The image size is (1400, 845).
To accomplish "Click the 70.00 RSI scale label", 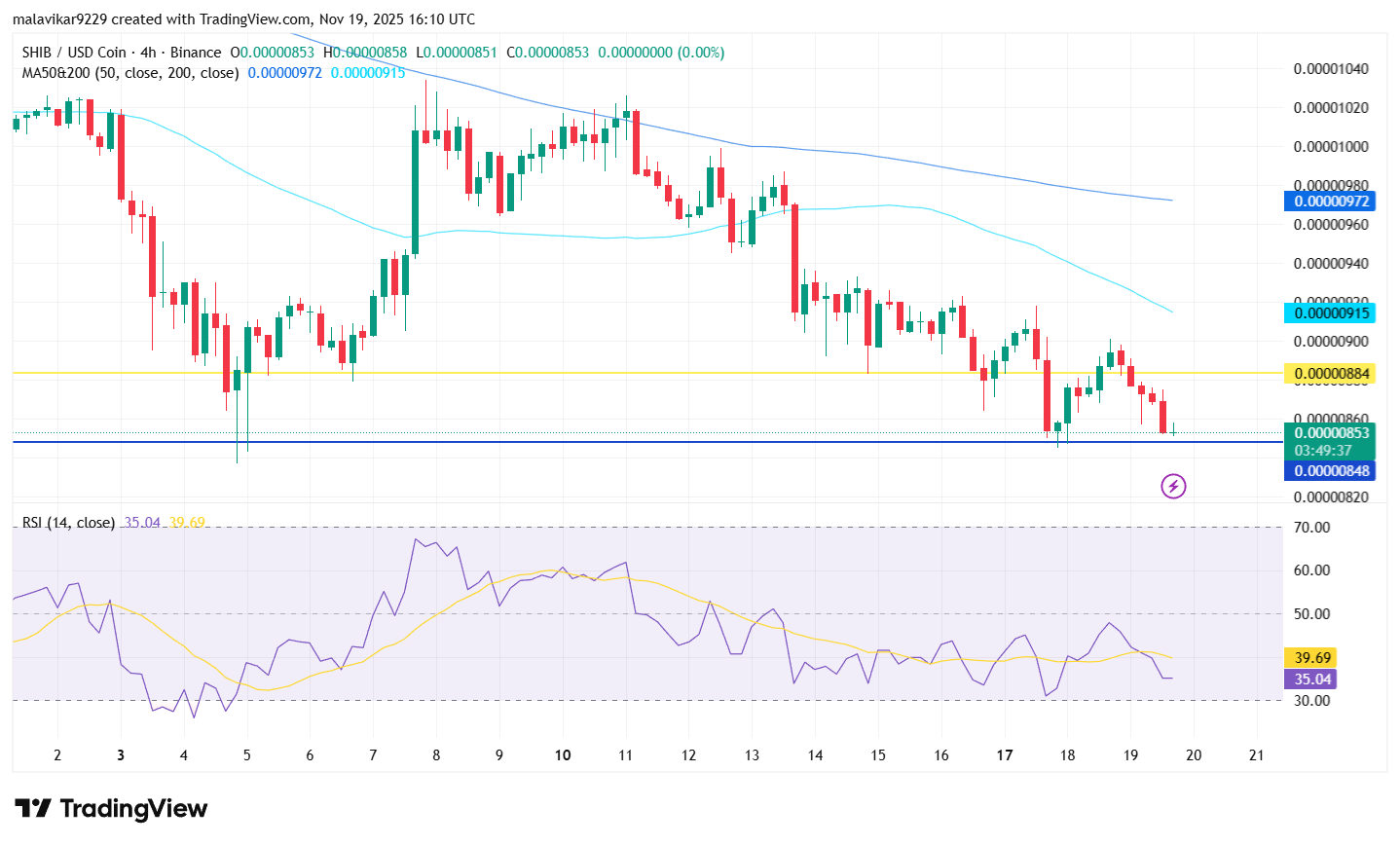I will point(1311,528).
